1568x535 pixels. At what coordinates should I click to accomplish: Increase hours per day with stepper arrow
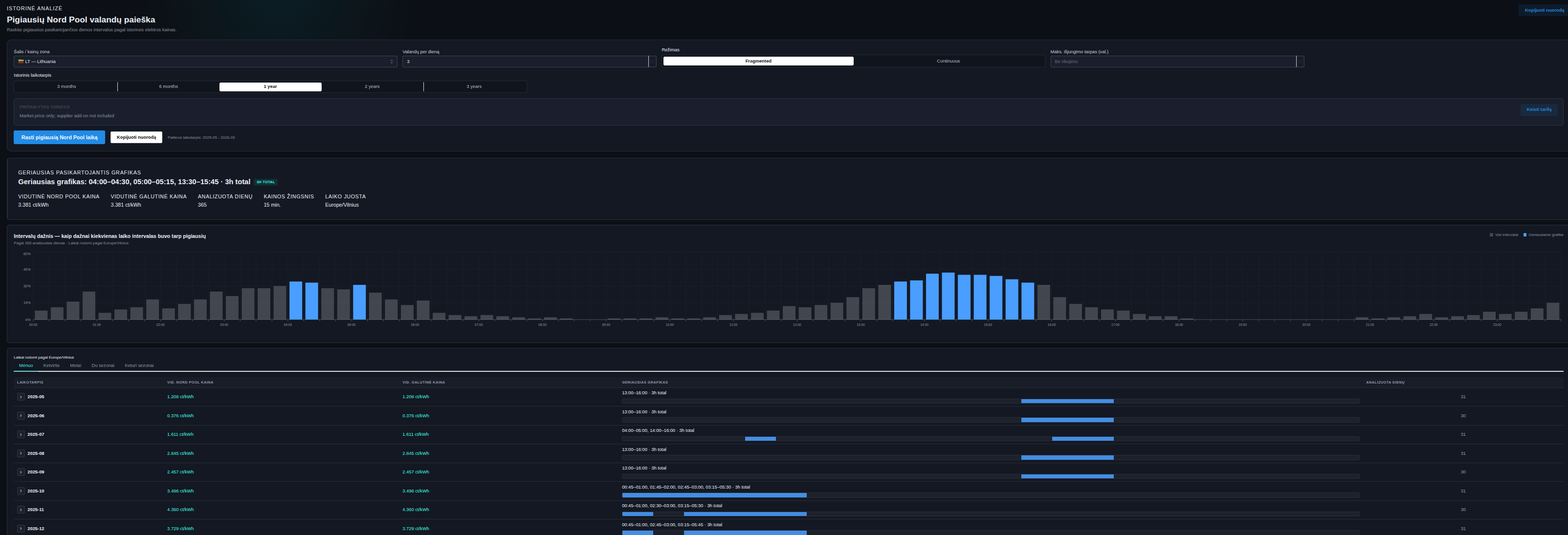(653, 59)
